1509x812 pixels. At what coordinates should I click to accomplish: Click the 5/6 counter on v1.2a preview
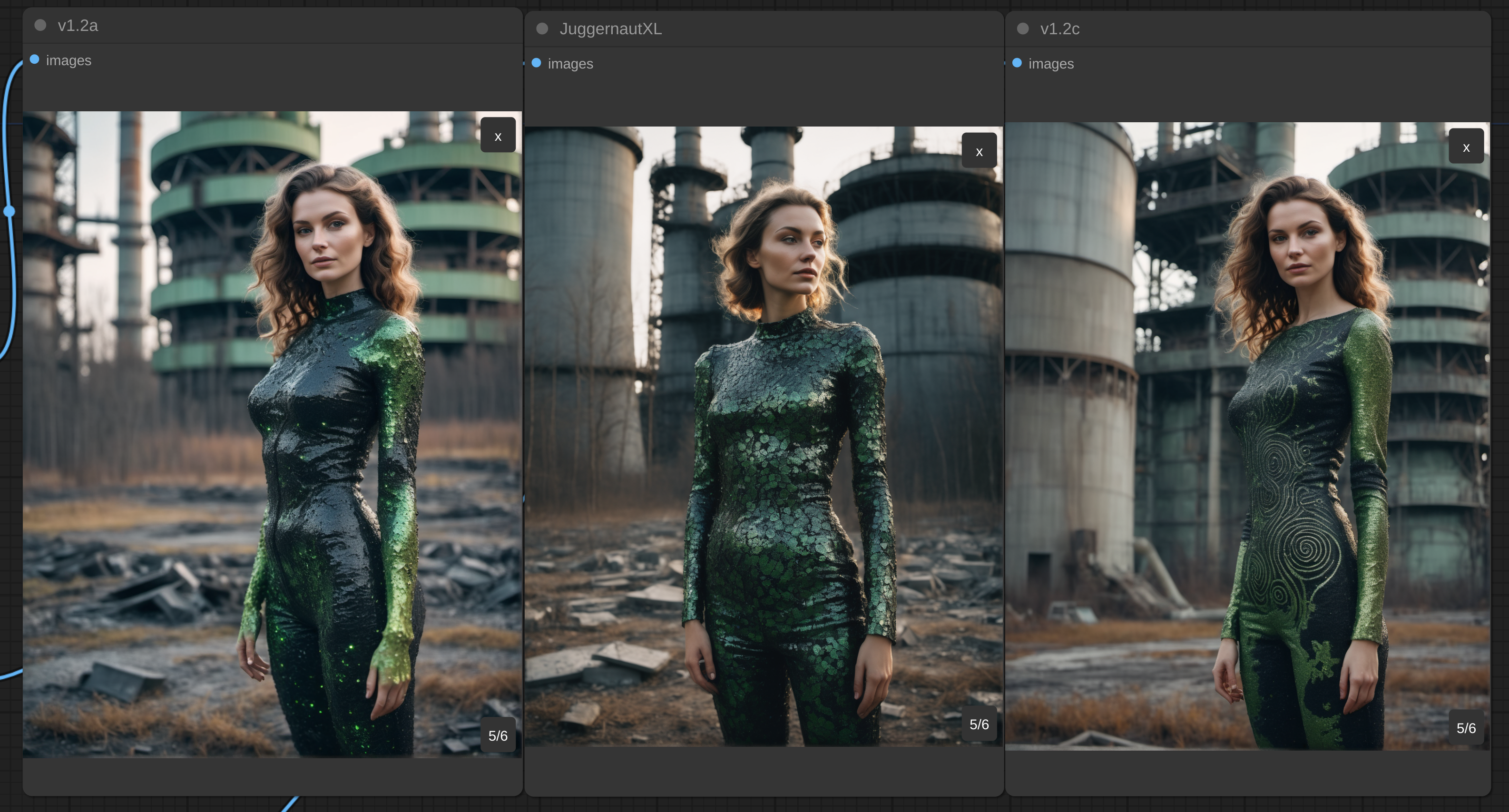498,735
